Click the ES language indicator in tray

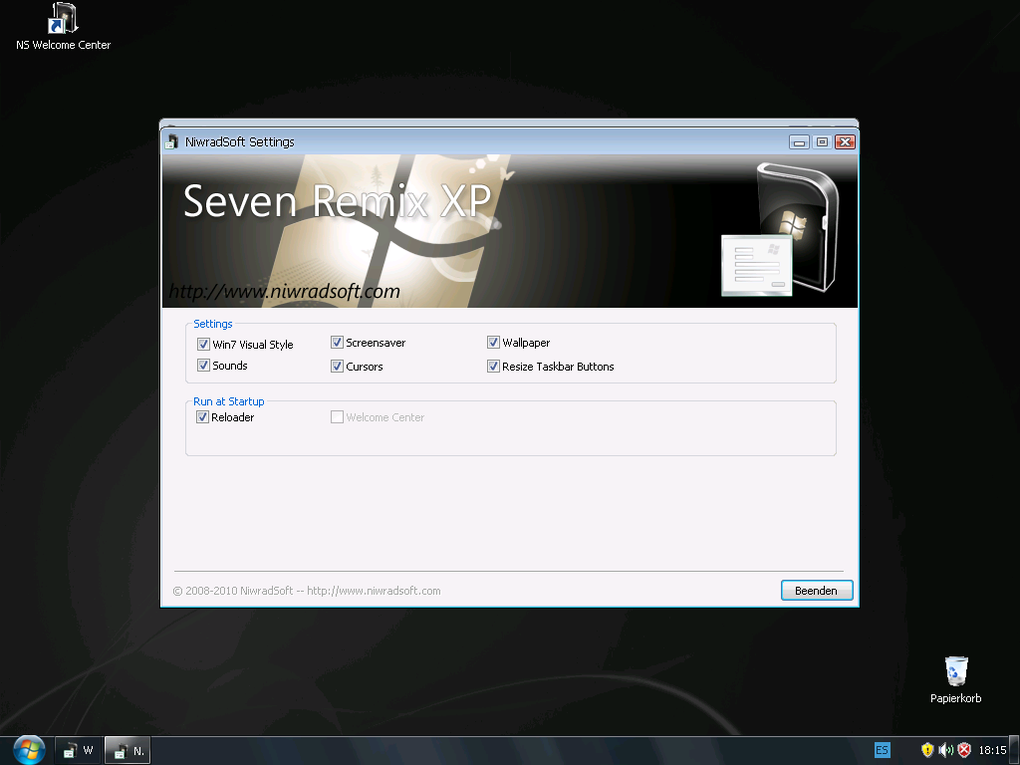[881, 750]
